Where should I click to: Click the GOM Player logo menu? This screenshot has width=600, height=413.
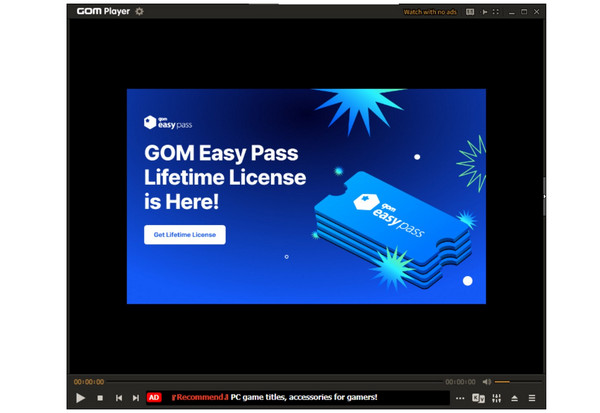click(103, 11)
